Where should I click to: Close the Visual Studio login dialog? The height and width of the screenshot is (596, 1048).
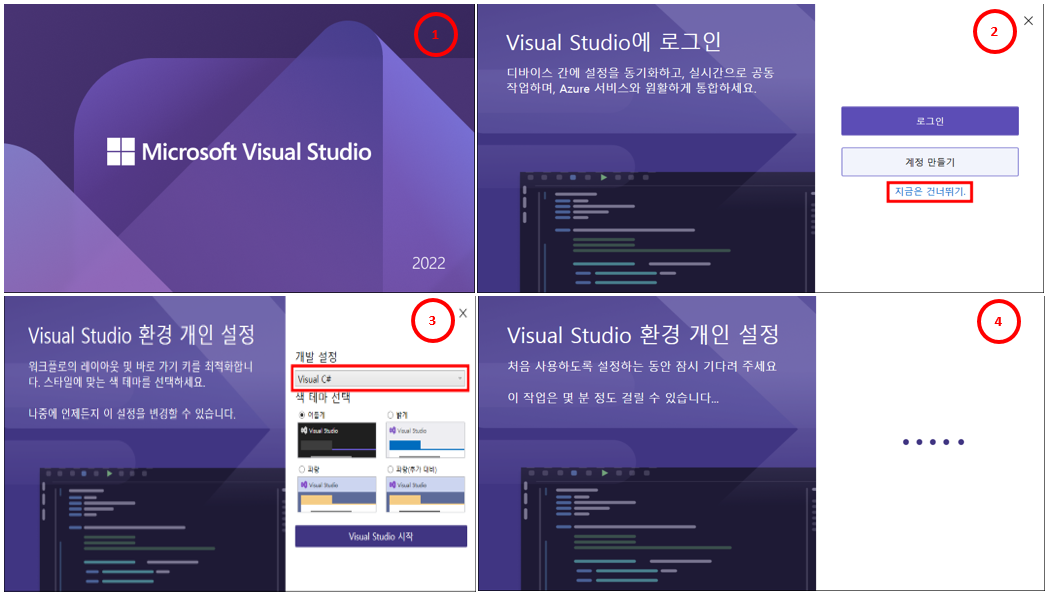click(x=1028, y=21)
